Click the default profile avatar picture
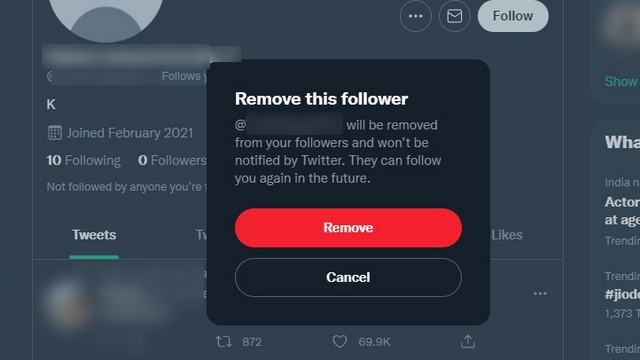640x360 pixels. tap(106, 16)
